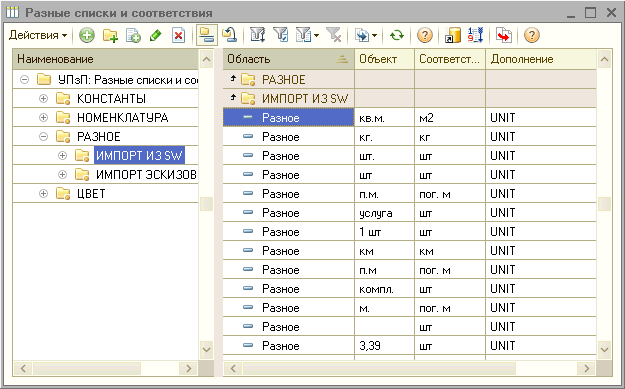
Task: Click the 1 шт object cell
Action: 384,232
